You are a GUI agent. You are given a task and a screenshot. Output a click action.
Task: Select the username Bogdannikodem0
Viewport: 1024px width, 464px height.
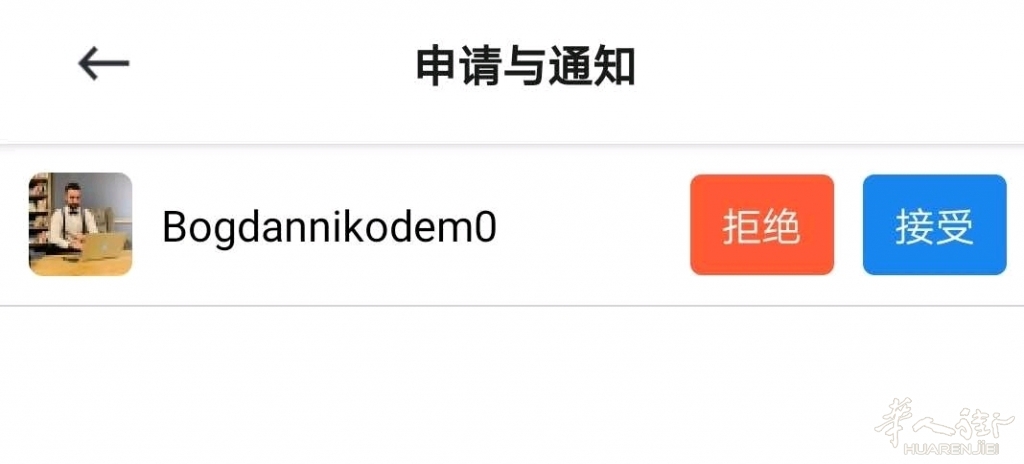(330, 227)
